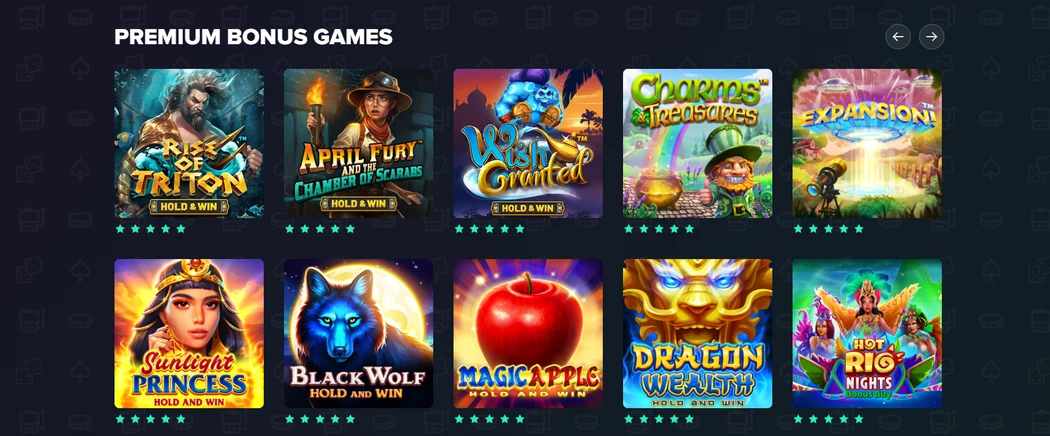Viewport: 1050px width, 436px height.
Task: Click the first star under April Fury
Action: pyautogui.click(x=289, y=229)
